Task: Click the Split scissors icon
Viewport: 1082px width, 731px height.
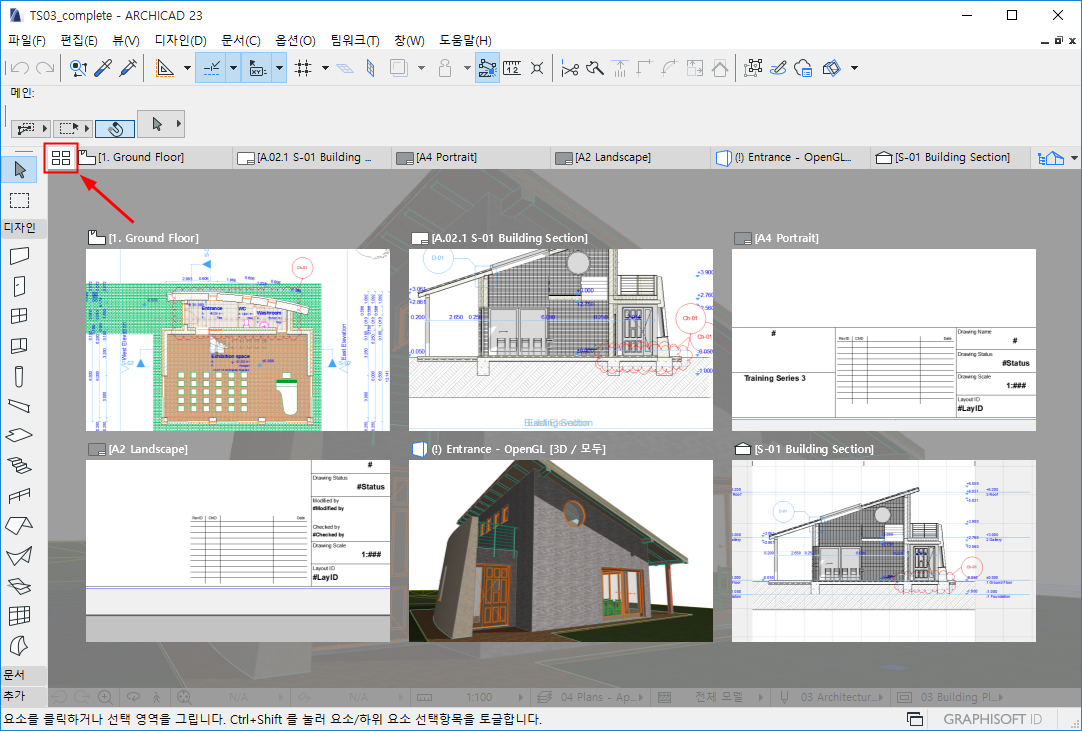Action: coord(570,68)
